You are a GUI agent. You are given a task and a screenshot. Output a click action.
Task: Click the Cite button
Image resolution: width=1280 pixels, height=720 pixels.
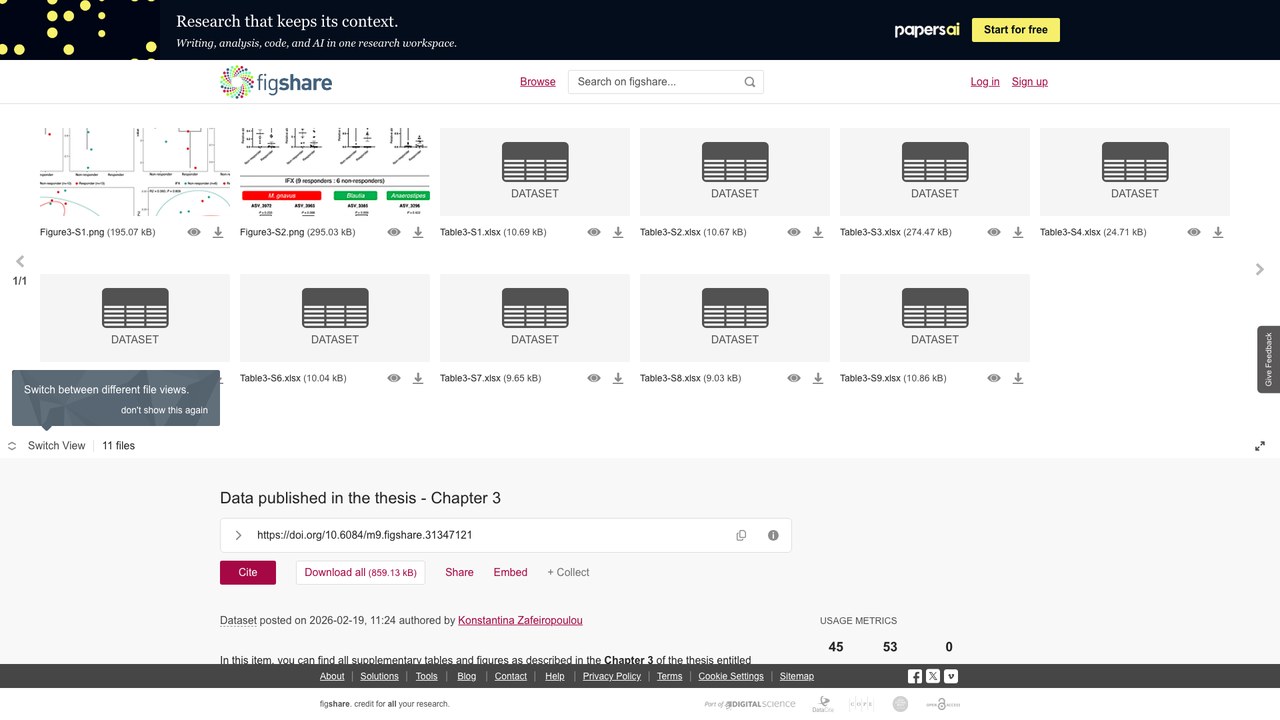[248, 572]
